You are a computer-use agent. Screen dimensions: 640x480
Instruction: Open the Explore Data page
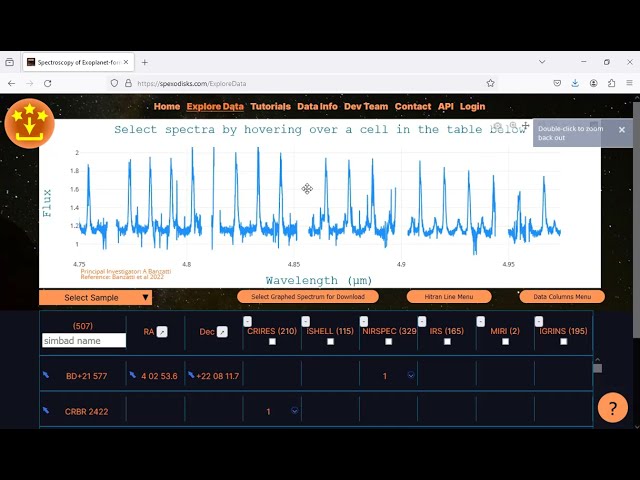coord(215,107)
